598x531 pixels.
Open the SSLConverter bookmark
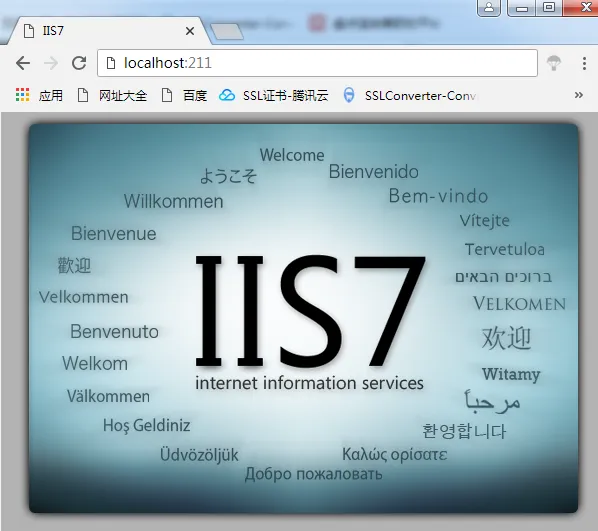coord(409,95)
